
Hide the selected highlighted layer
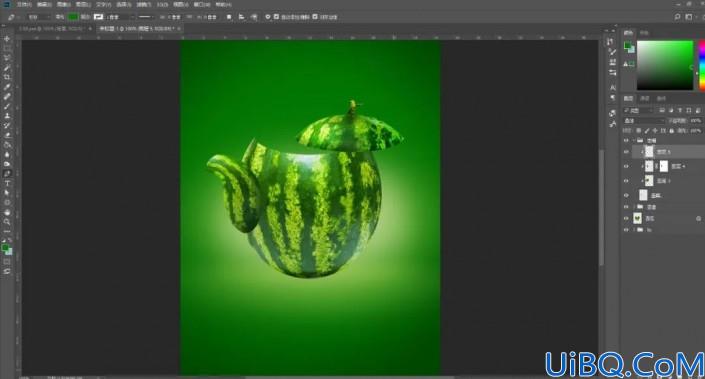[626, 152]
